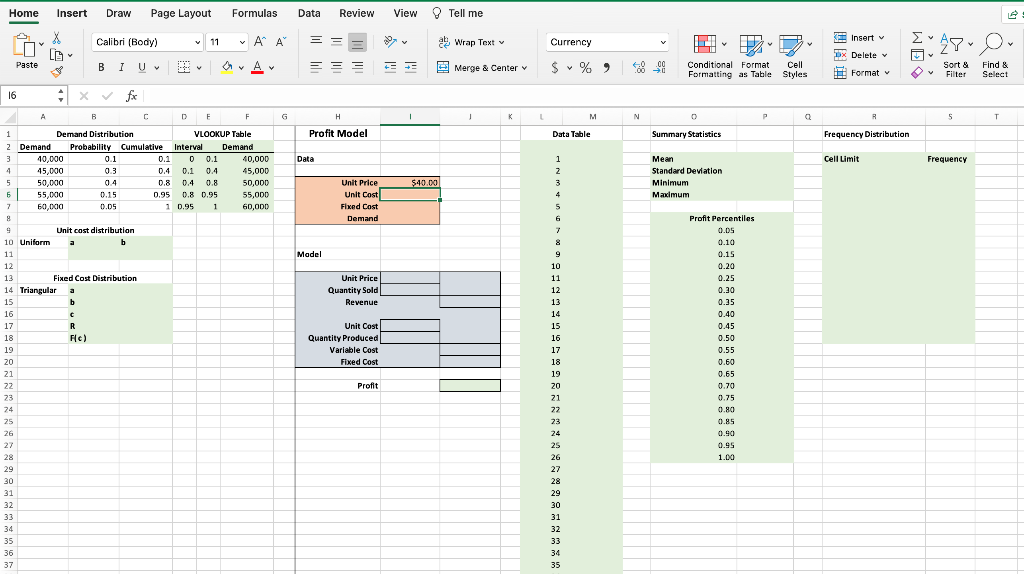
Task: Toggle Italic formatting
Action: point(121,67)
